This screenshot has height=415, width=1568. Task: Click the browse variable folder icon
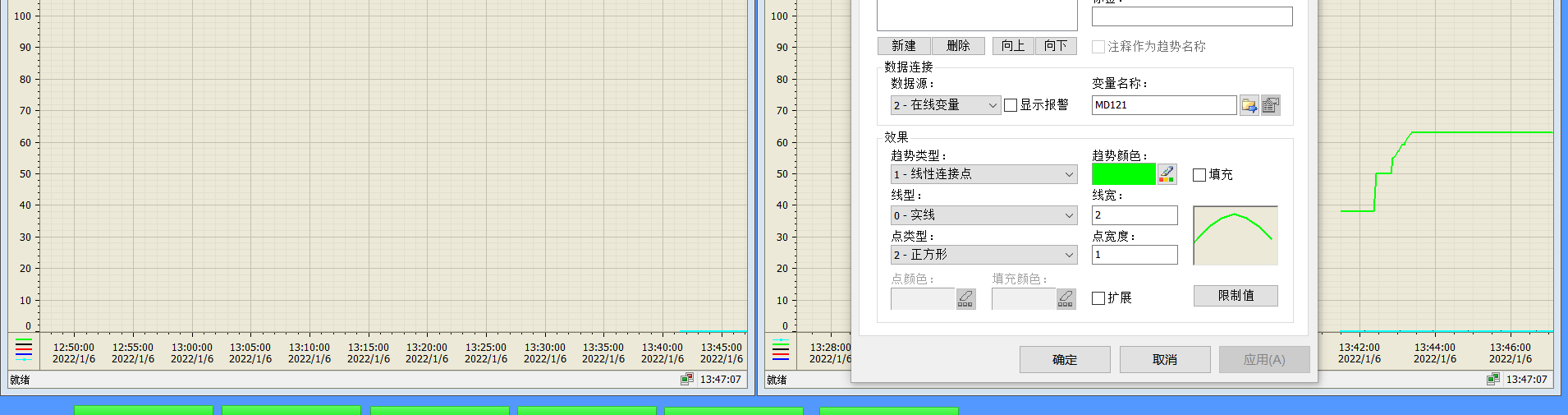tap(1249, 105)
